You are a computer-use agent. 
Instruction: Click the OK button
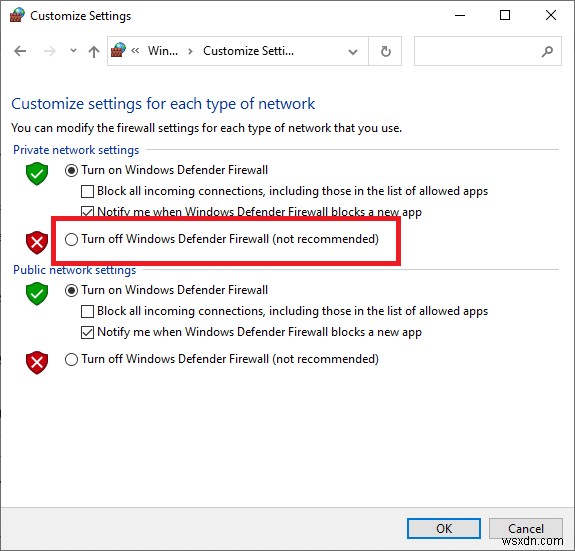tap(444, 528)
